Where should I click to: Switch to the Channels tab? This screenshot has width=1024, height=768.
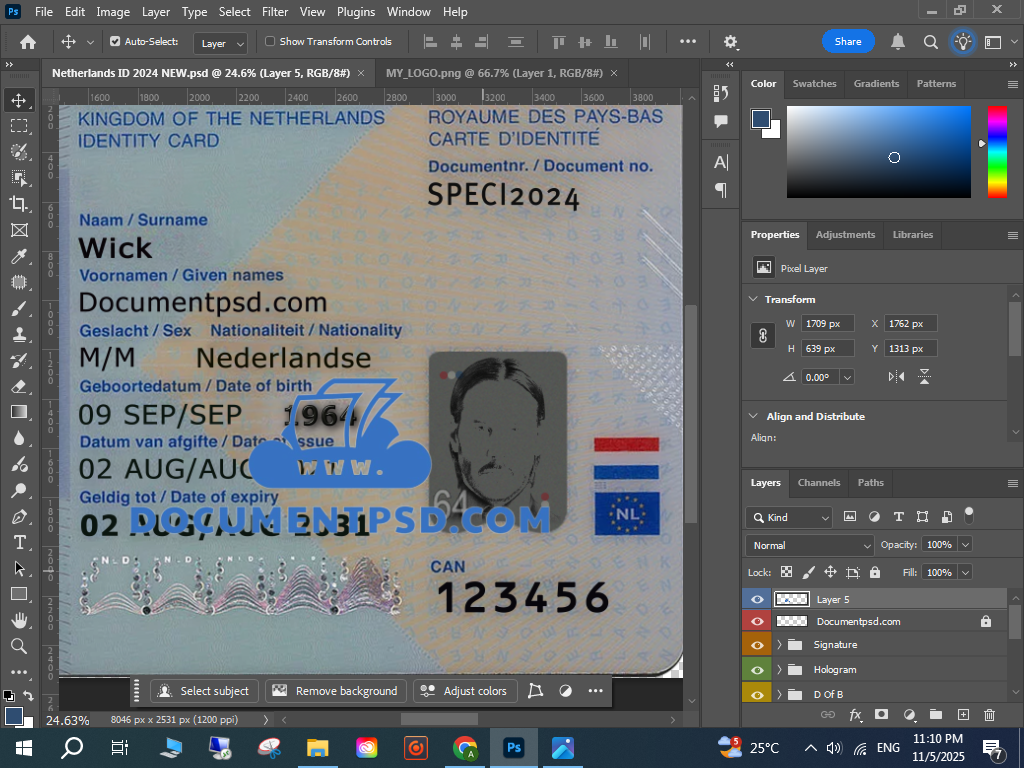pos(818,482)
